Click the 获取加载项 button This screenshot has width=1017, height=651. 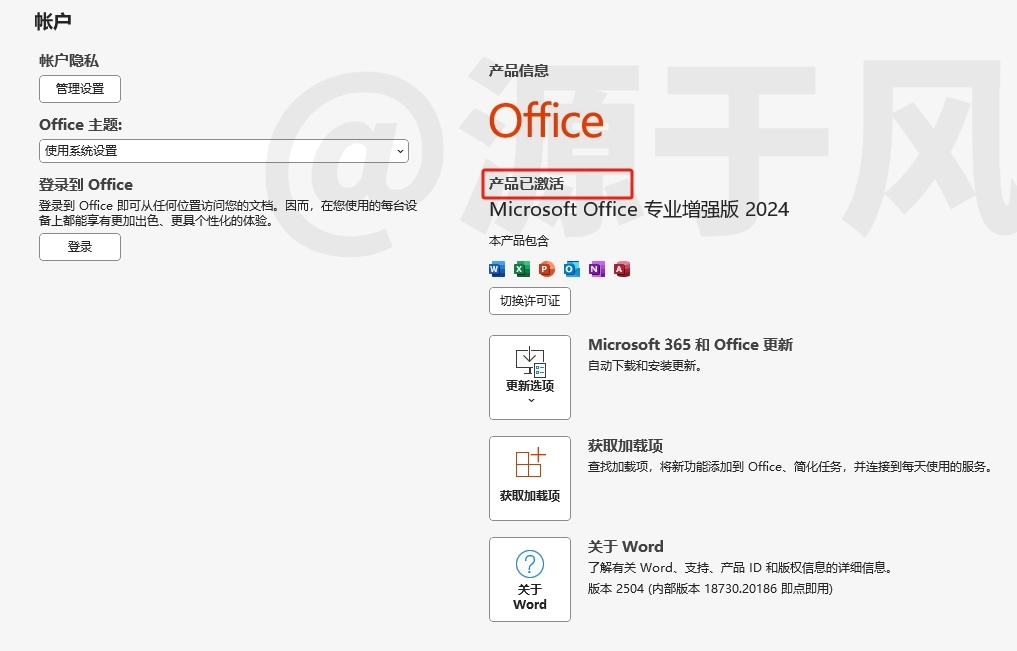(x=530, y=479)
